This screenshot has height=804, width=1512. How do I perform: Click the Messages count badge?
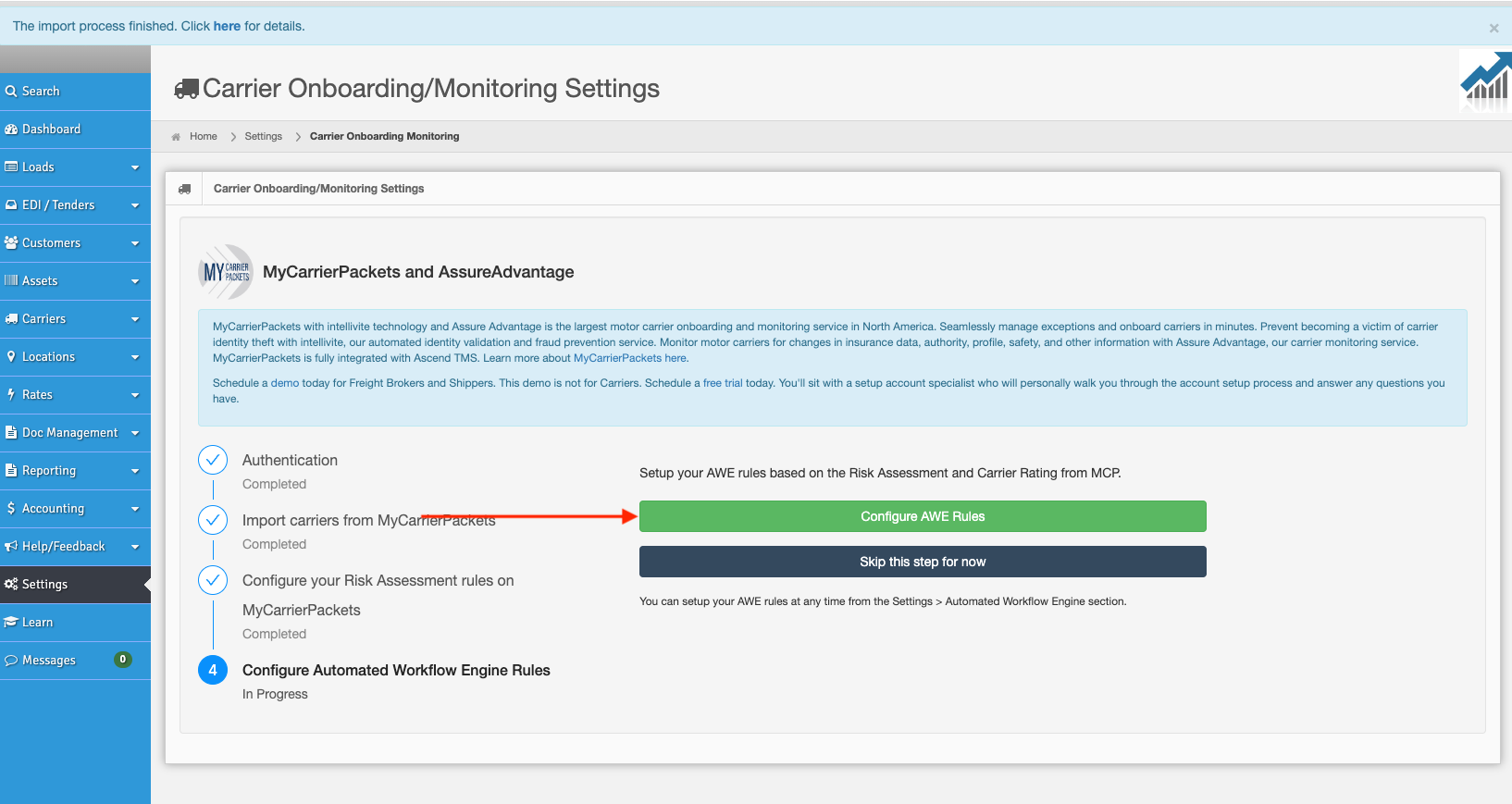[122, 660]
